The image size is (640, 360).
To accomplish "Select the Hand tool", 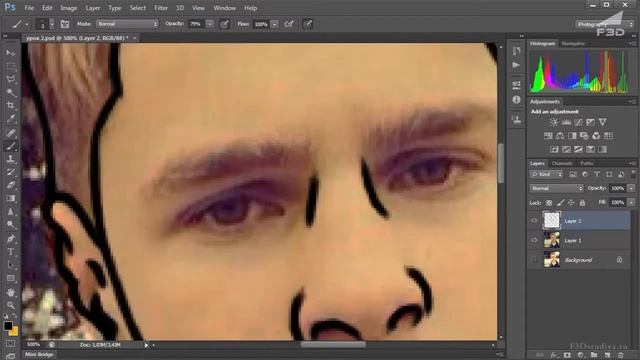I will coord(11,292).
